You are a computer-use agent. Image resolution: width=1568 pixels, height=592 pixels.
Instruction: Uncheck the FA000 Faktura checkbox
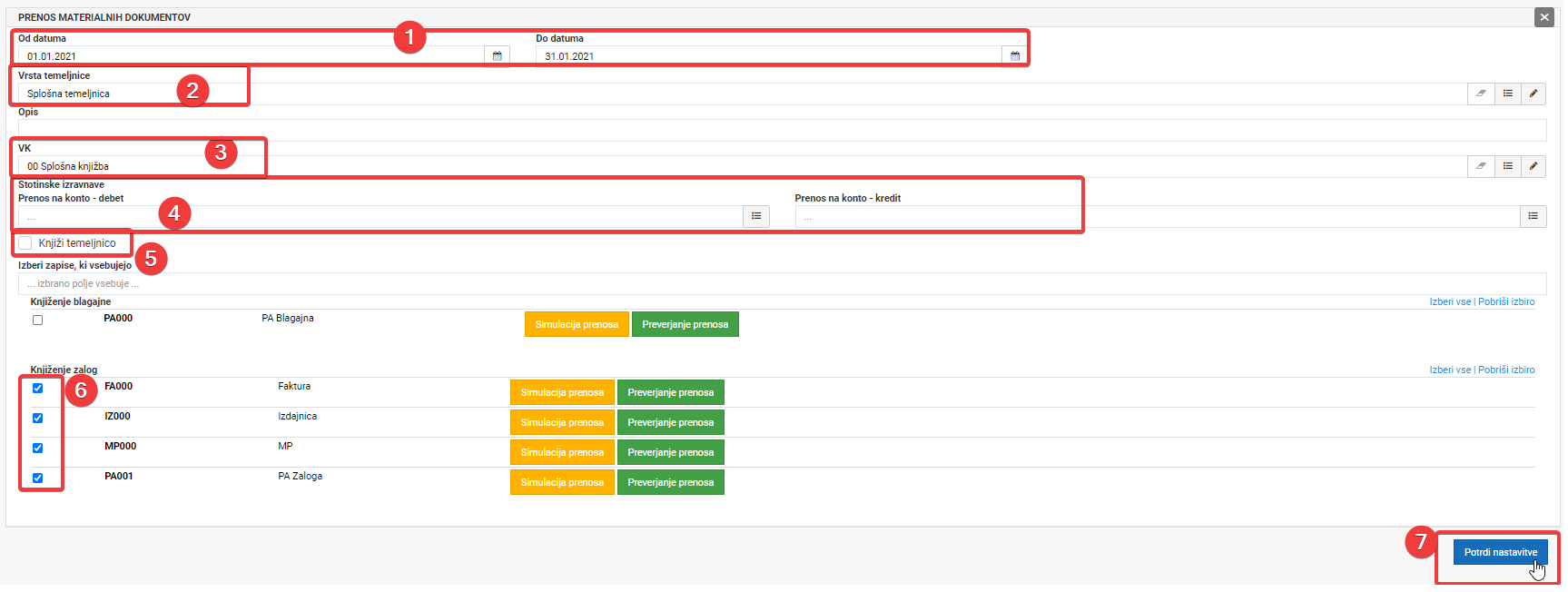37,388
